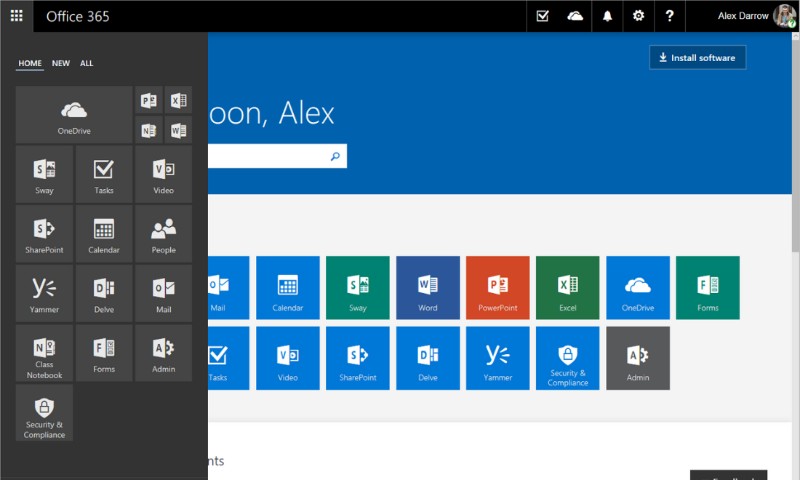Open SharePoint tile in launcher panel

(44, 234)
